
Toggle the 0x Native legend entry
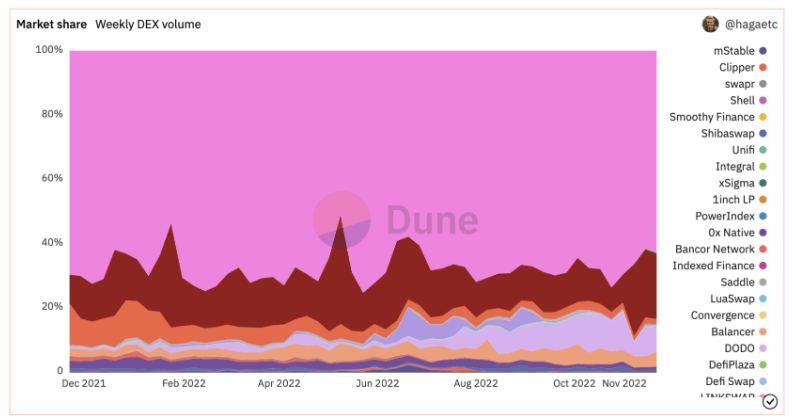pos(737,233)
